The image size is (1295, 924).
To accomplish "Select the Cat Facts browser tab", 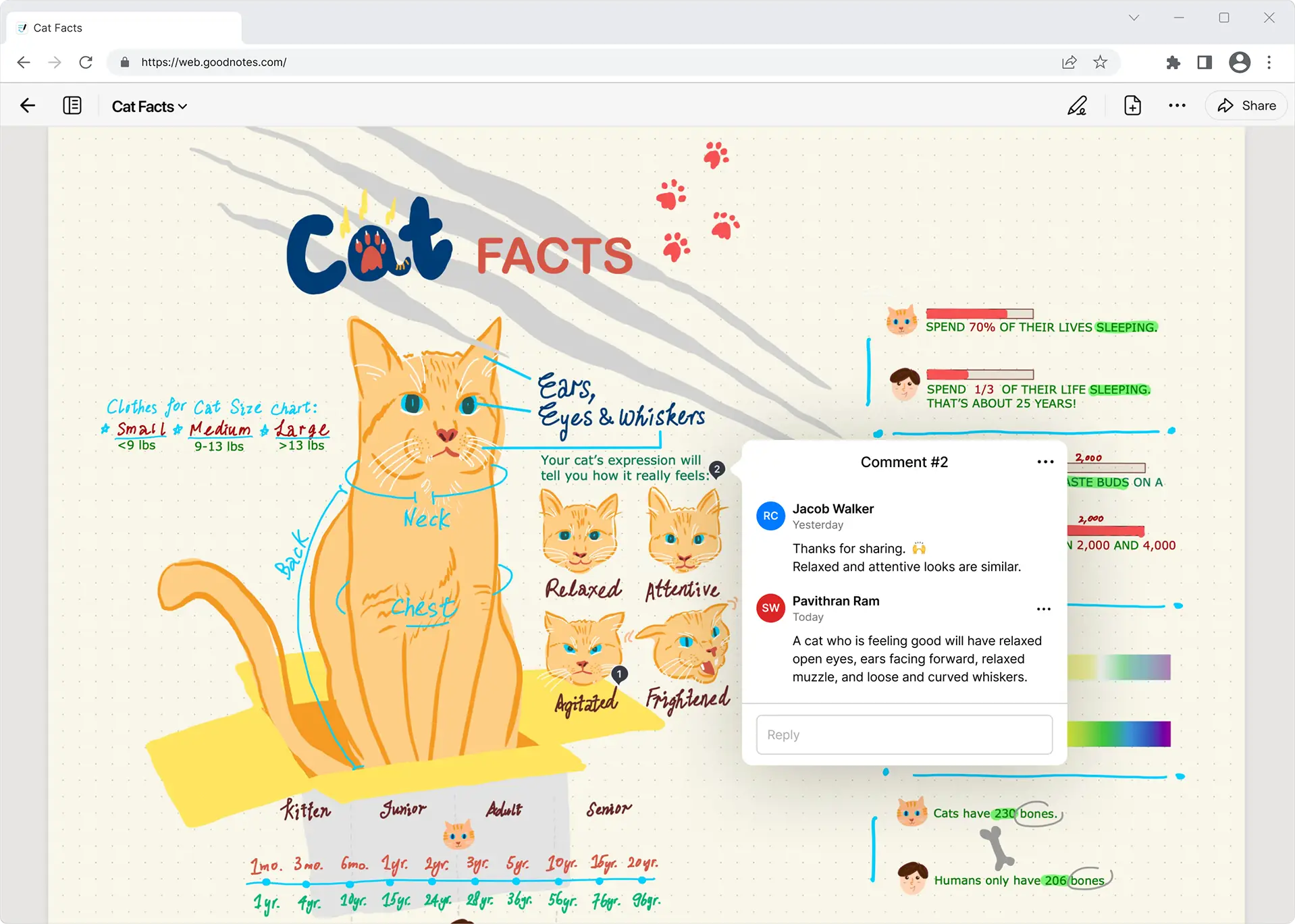I will click(x=124, y=28).
